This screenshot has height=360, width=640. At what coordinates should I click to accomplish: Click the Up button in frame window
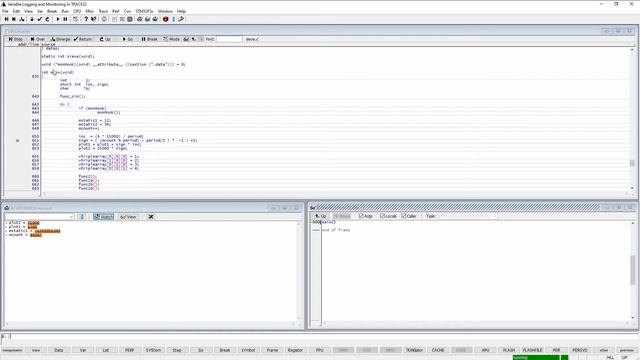321,216
